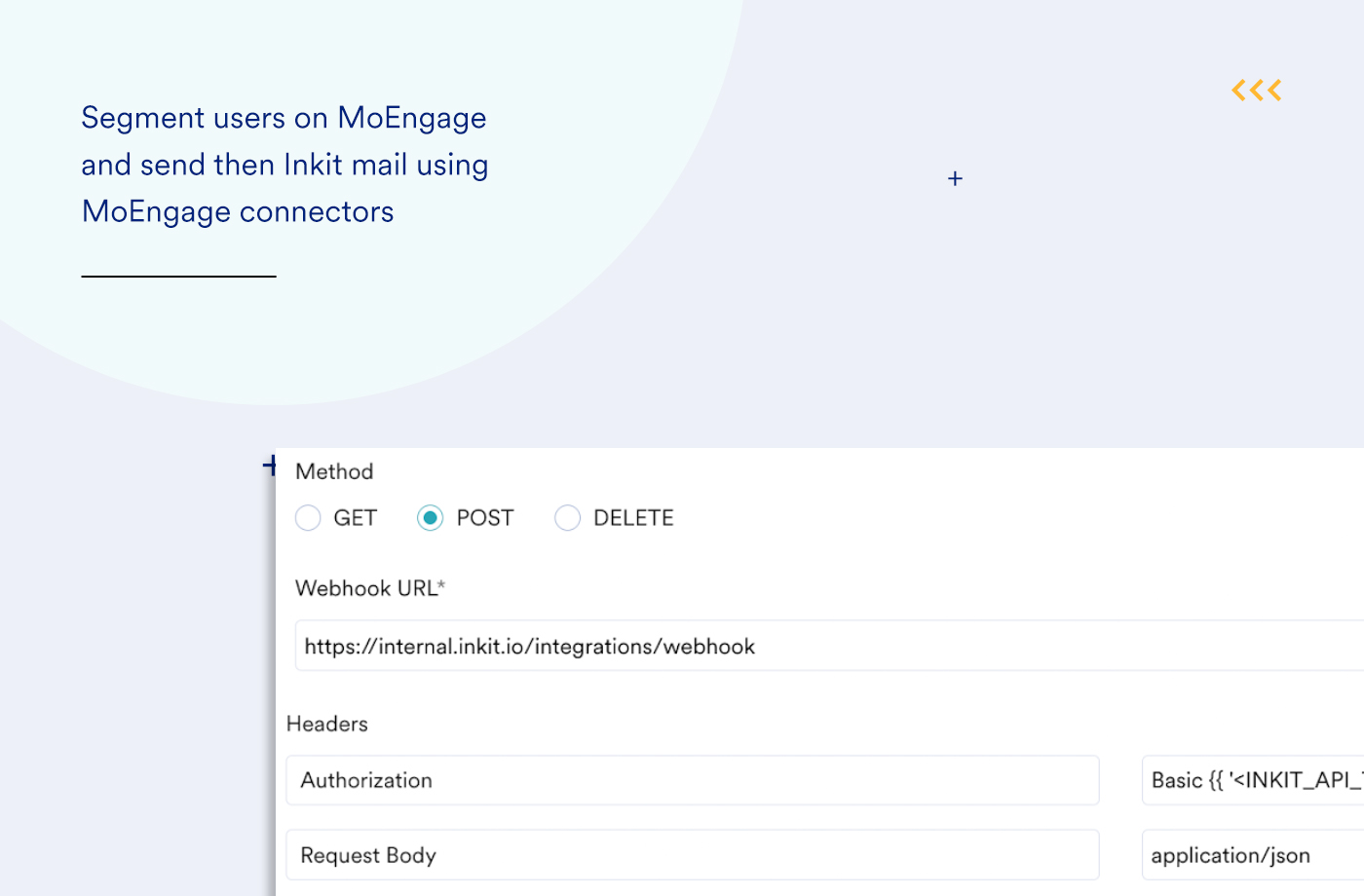Click inside the Webhook URL input field
Image resolution: width=1364 pixels, height=896 pixels.
[x=682, y=645]
